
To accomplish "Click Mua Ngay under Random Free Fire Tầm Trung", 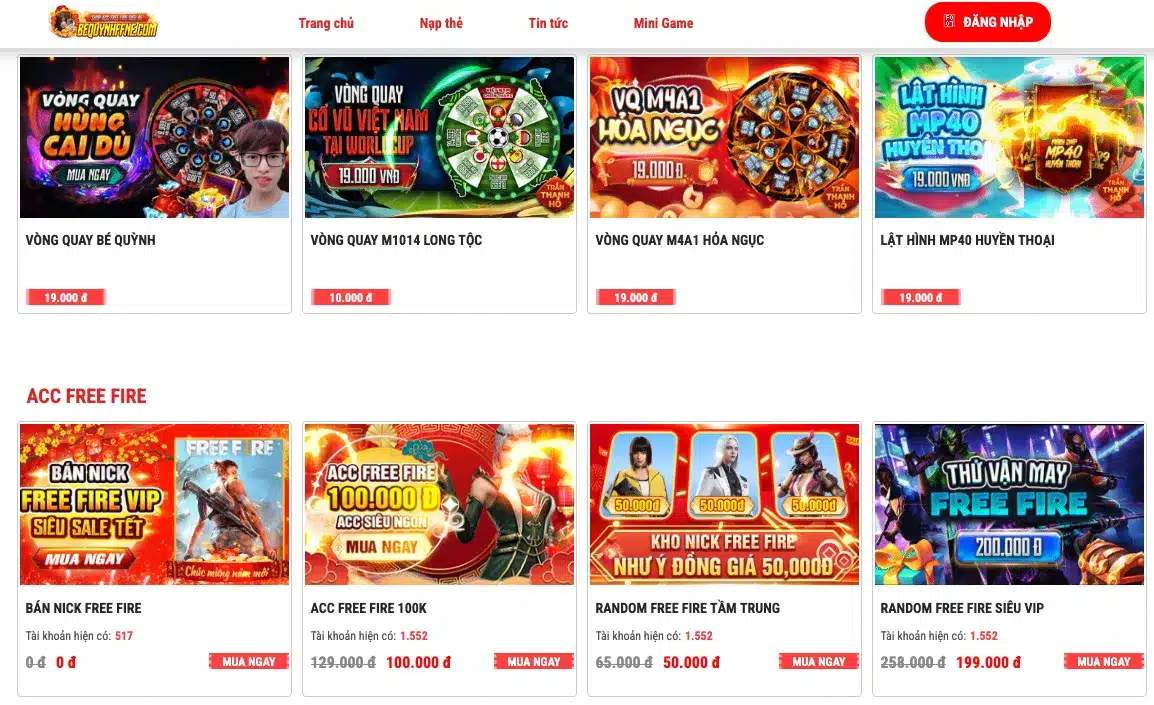I will pyautogui.click(x=818, y=662).
